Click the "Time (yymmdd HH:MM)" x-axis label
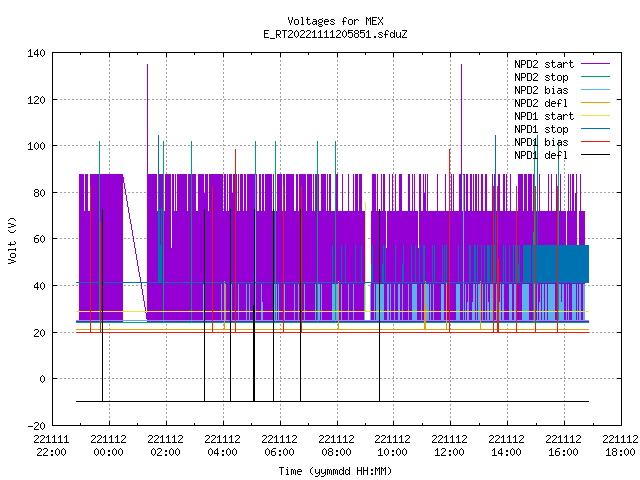 335,471
